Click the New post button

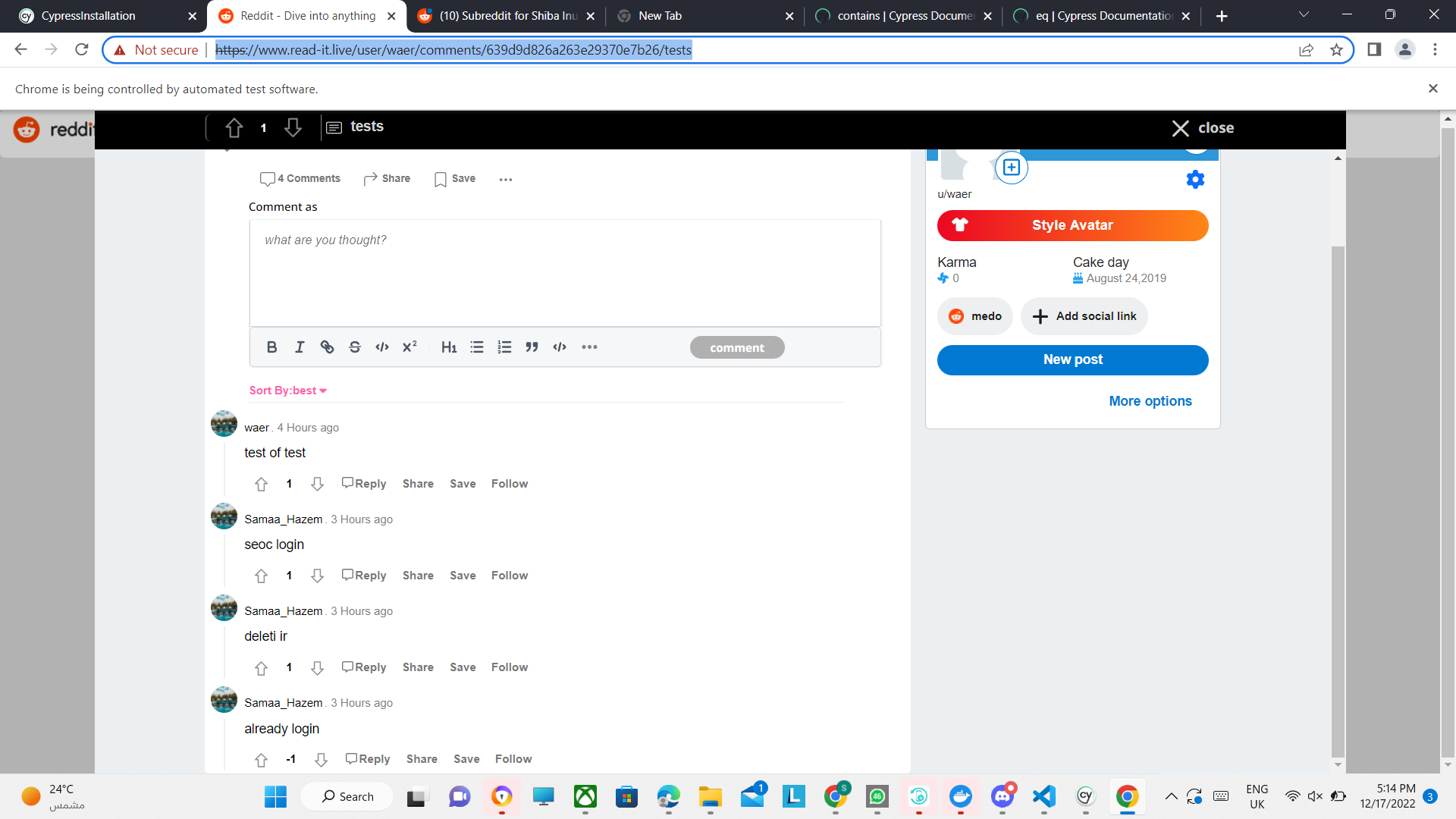coord(1072,360)
